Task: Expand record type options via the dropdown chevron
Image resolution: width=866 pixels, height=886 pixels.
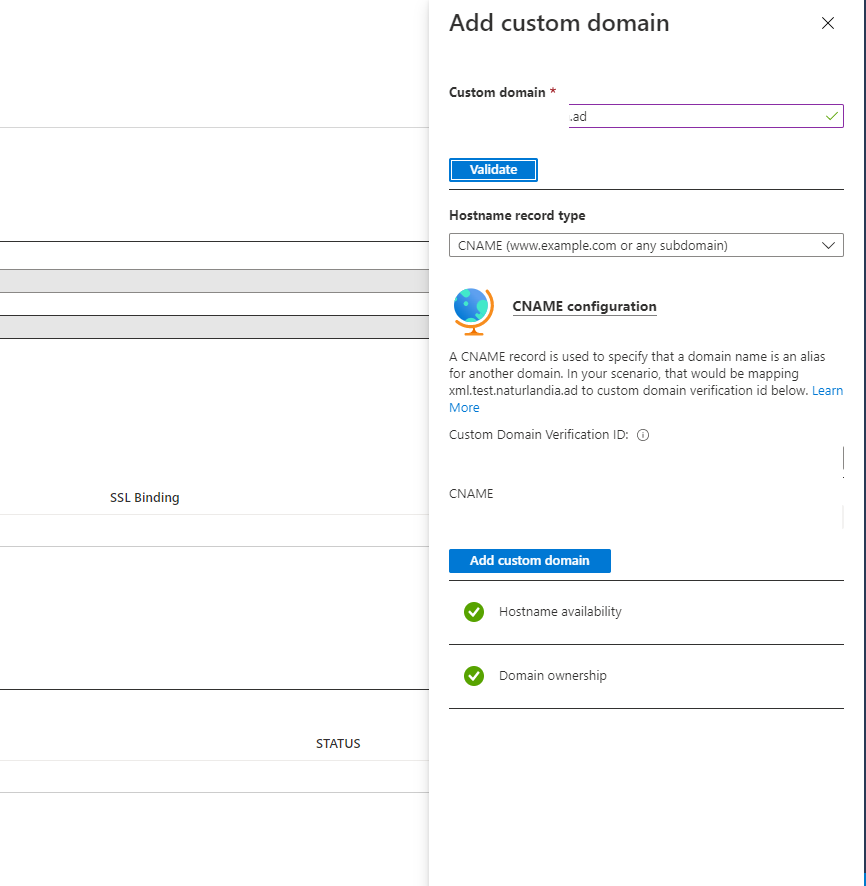Action: [828, 245]
